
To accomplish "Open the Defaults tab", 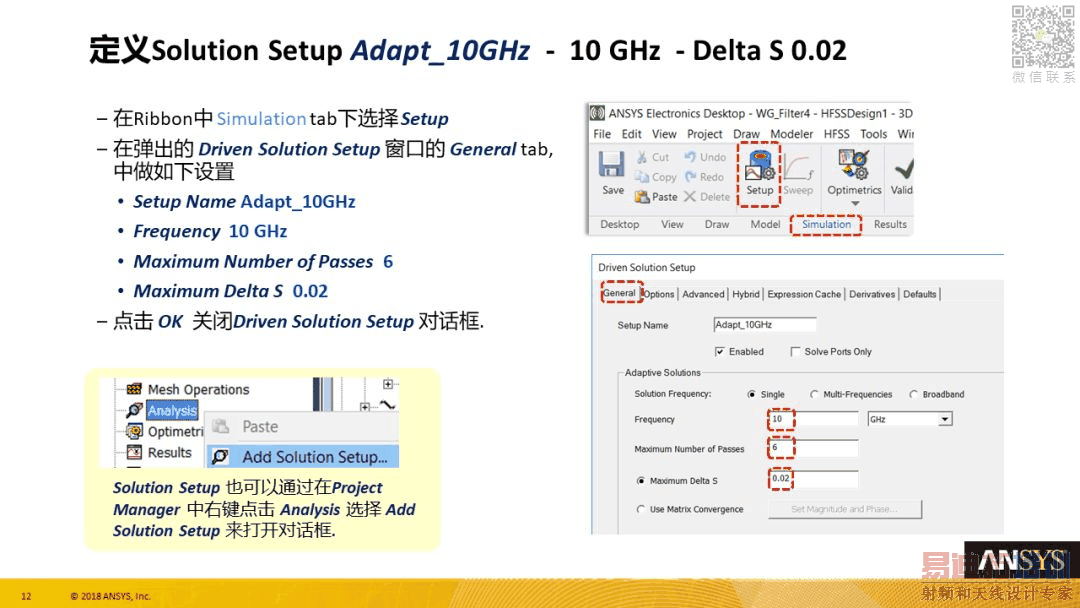I will [x=920, y=294].
